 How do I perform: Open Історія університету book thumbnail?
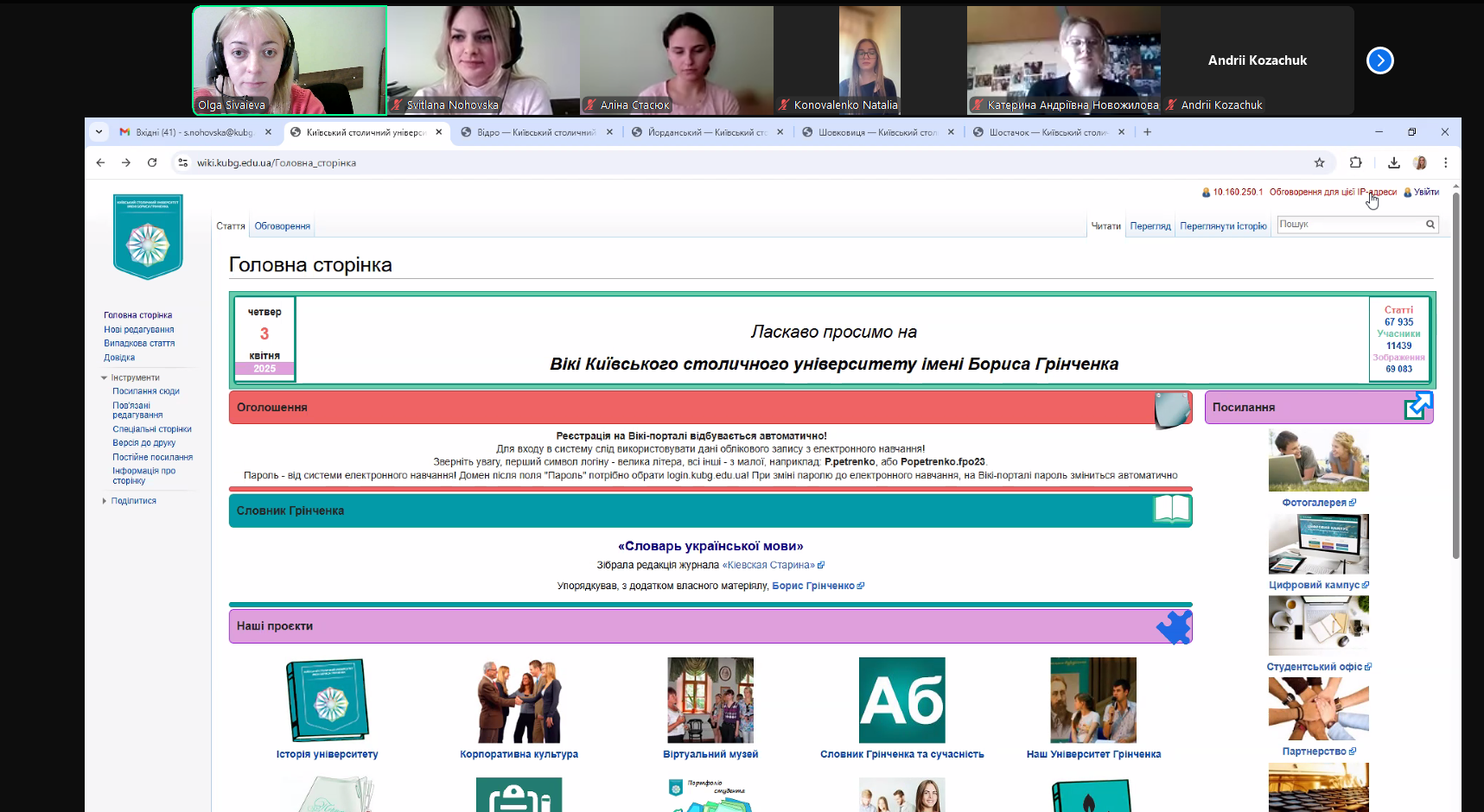pos(328,700)
